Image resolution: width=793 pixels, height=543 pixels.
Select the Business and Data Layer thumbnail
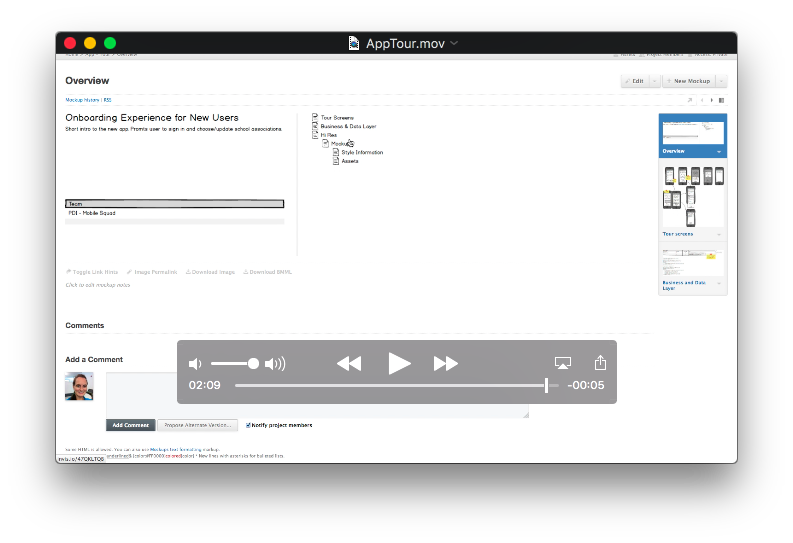click(x=693, y=263)
